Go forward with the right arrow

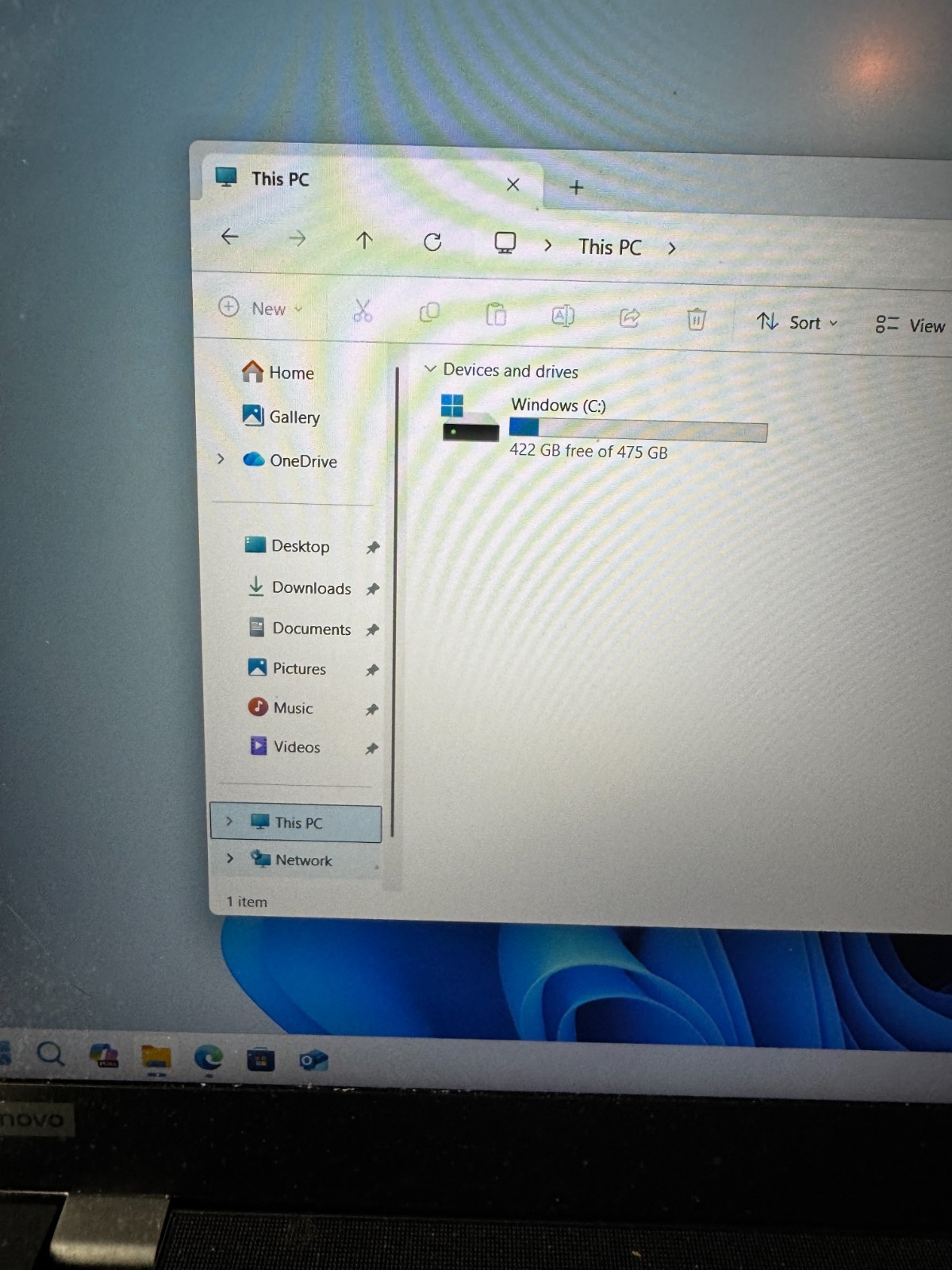(297, 238)
